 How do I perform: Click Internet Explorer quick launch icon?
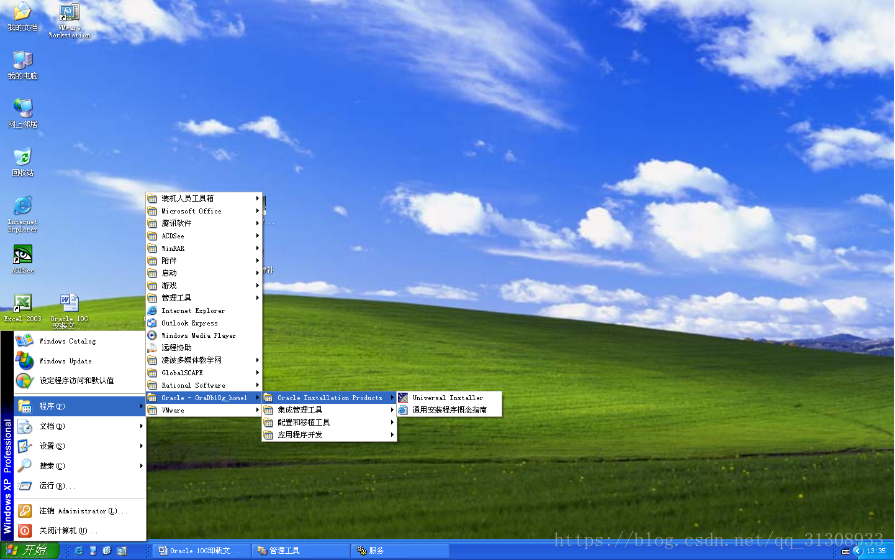click(78, 551)
